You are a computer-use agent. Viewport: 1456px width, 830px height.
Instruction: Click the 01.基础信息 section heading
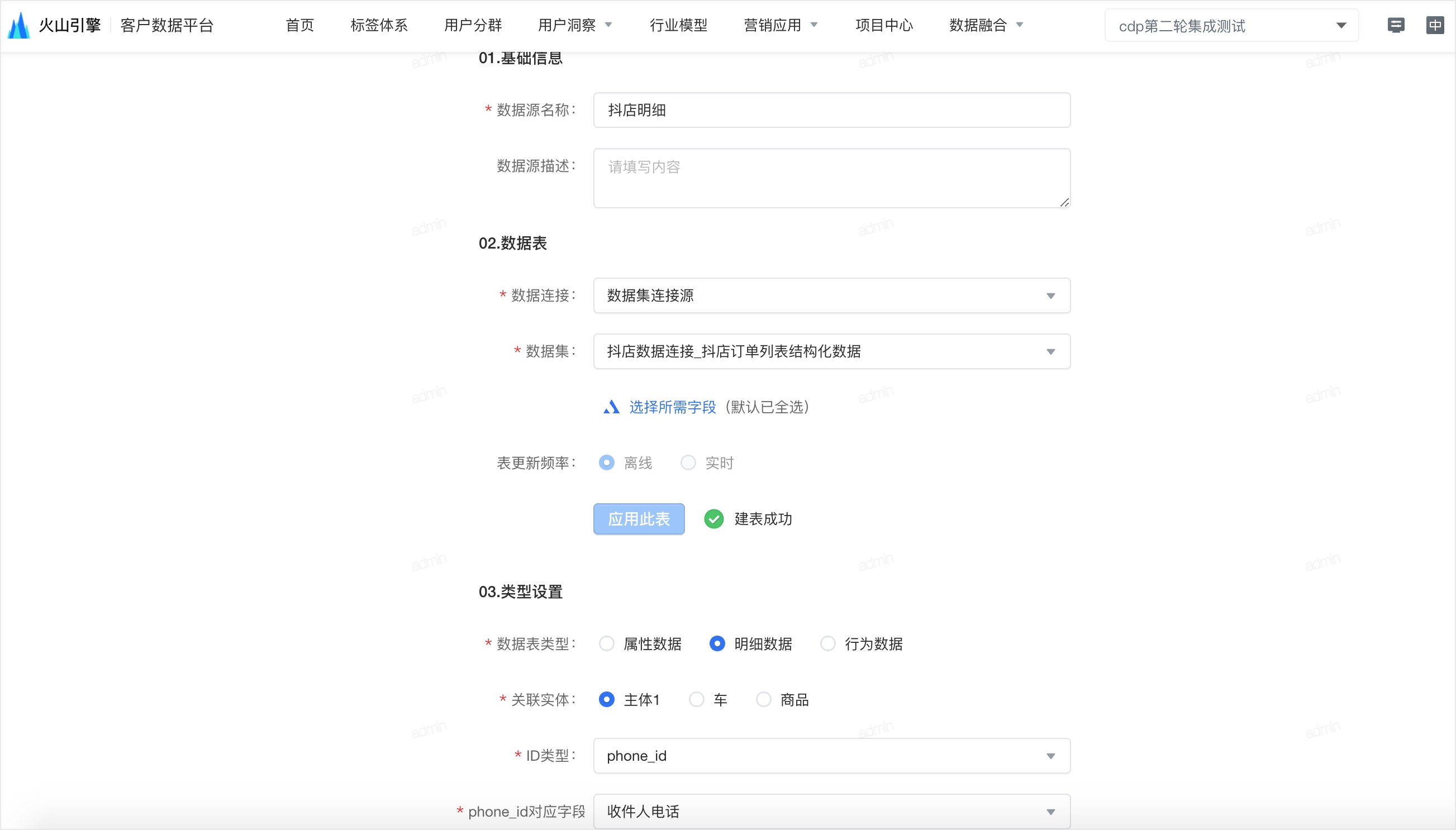(x=521, y=58)
